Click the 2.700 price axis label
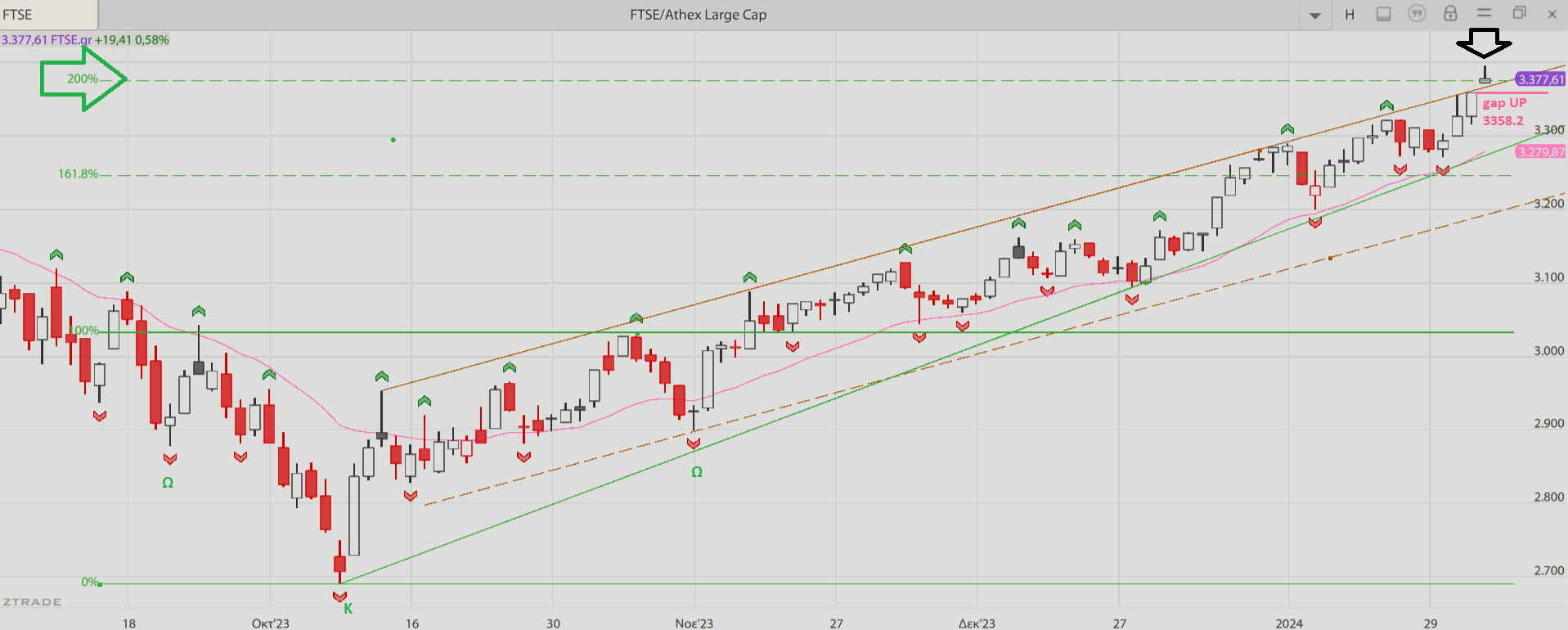This screenshot has height=630, width=1568. click(1548, 571)
